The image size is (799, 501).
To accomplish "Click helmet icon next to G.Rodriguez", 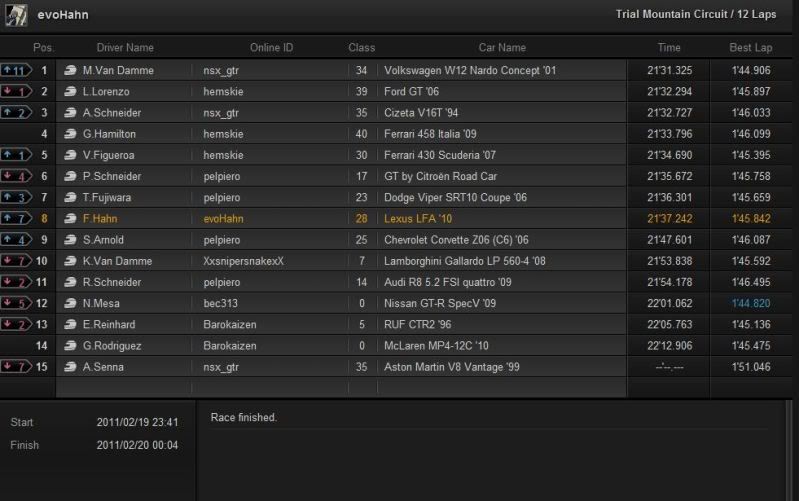I will [x=70, y=346].
